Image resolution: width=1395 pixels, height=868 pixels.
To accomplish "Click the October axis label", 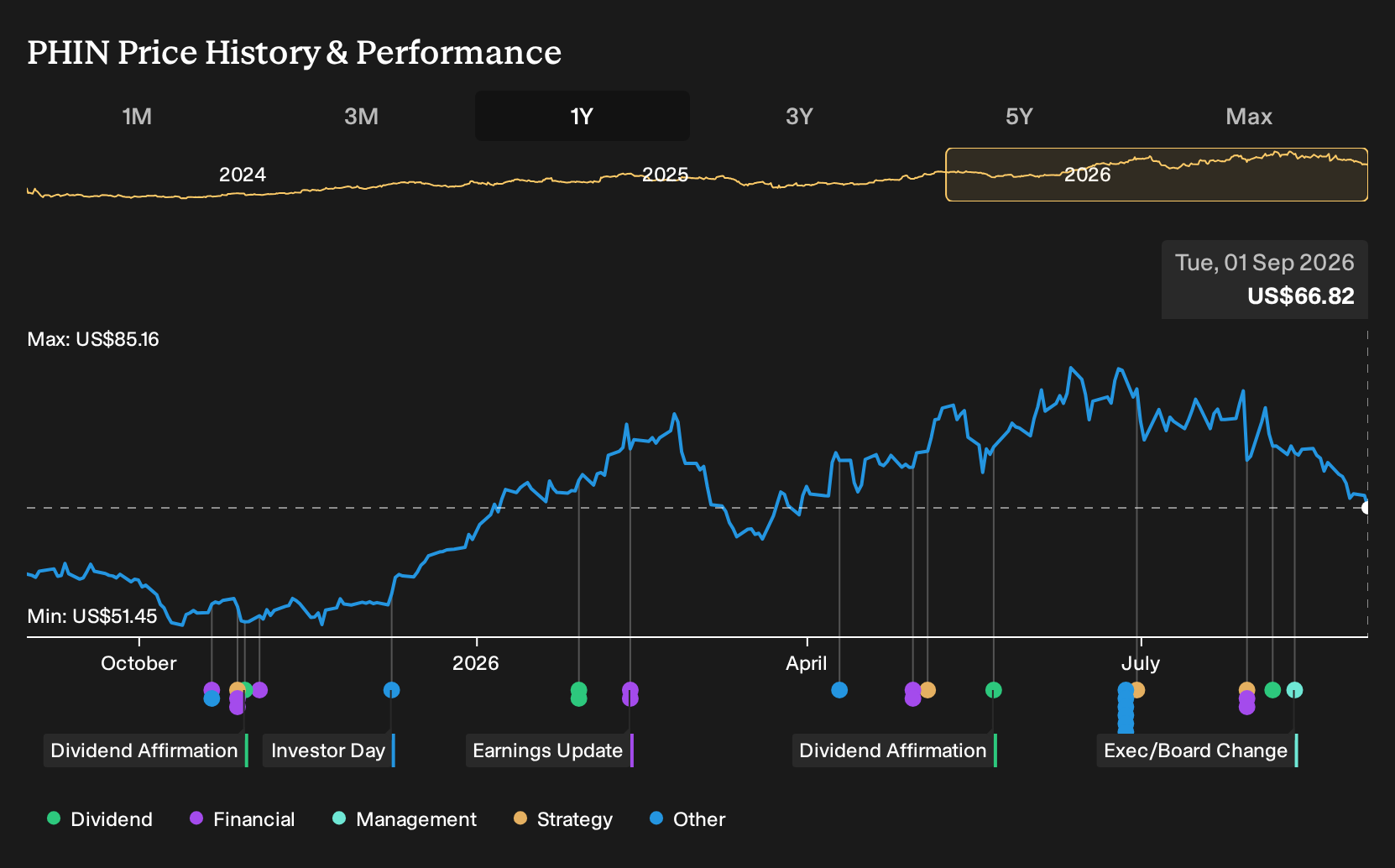I will (x=138, y=663).
